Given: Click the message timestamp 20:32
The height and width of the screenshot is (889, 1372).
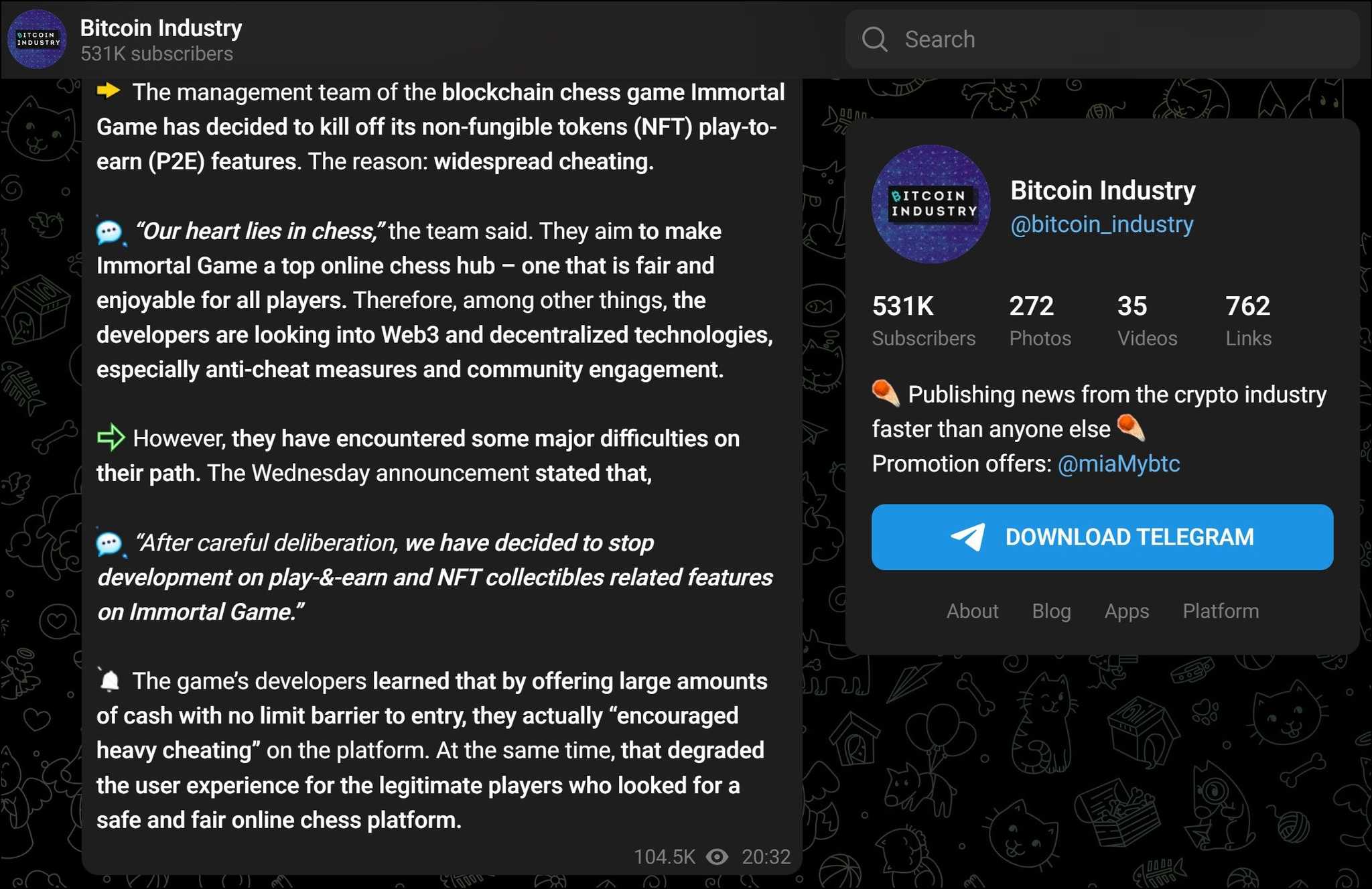Looking at the screenshot, I should pos(766,856).
